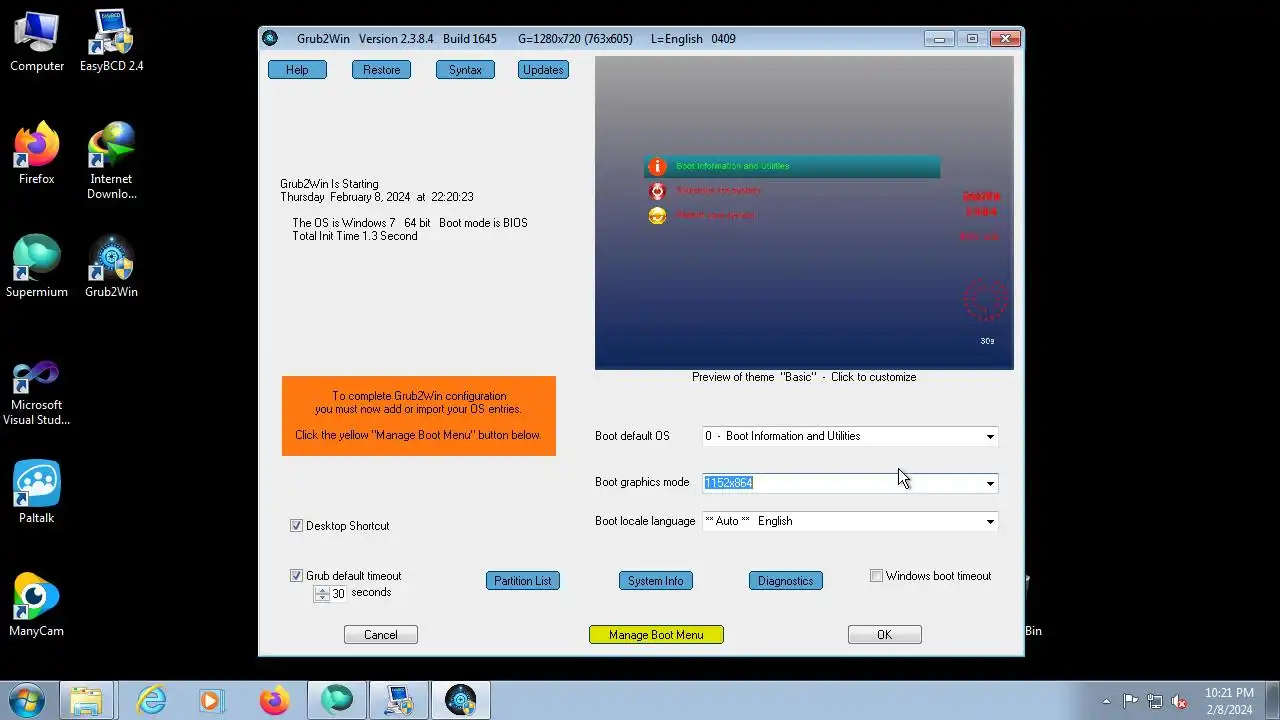Screen dimensions: 1280x720
Task: Open System Info
Action: pos(655,581)
